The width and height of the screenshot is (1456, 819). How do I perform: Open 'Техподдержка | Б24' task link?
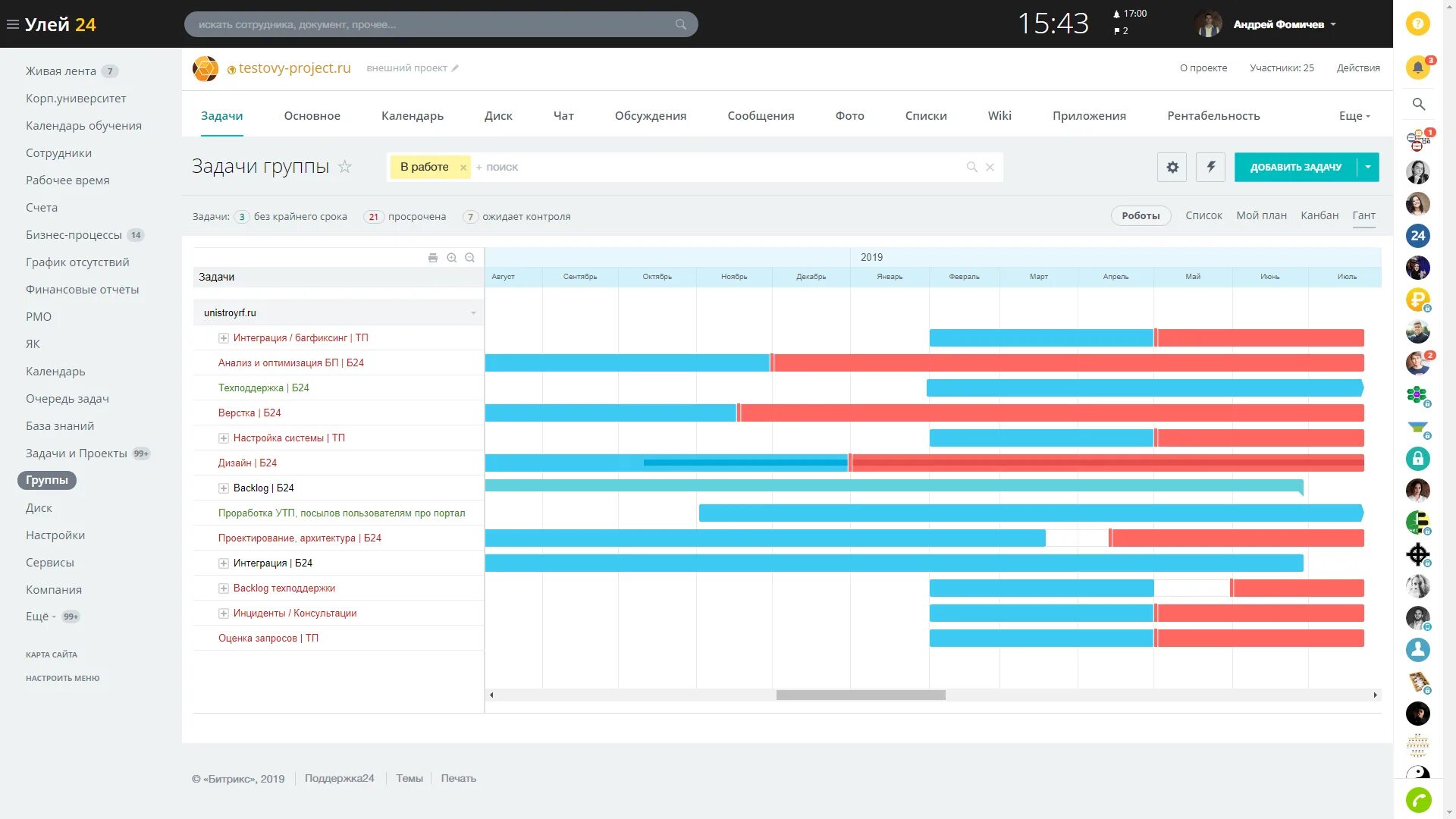pos(263,388)
